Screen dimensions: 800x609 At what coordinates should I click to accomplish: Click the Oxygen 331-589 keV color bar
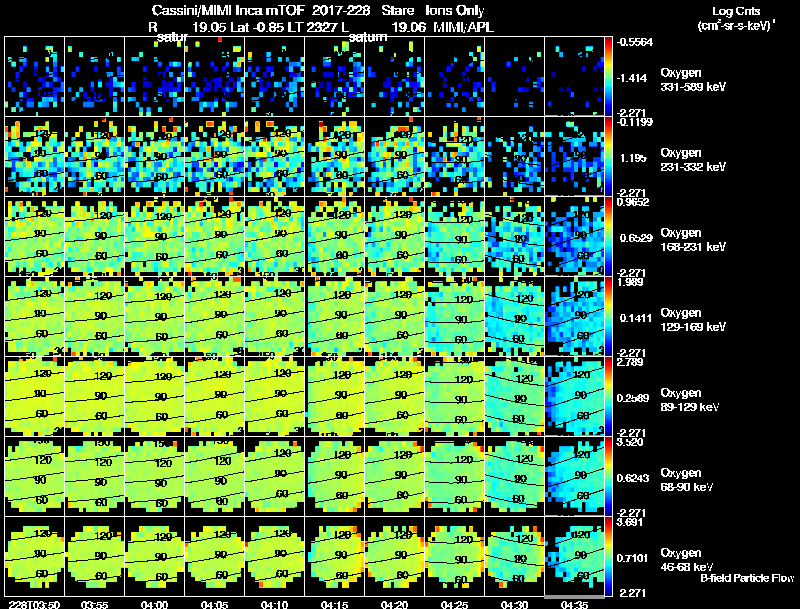click(x=608, y=76)
